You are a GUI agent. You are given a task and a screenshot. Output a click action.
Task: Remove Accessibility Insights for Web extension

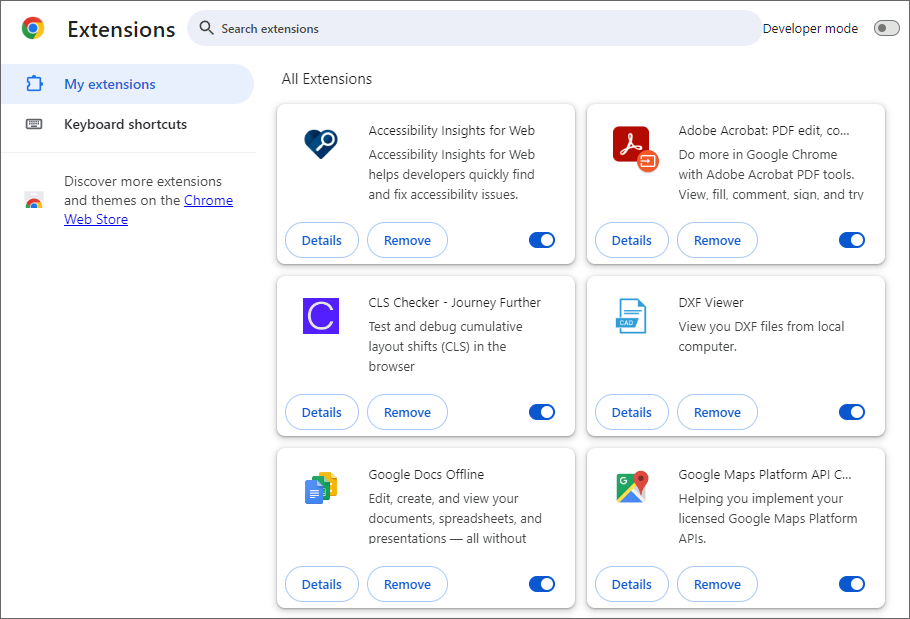click(x=407, y=240)
